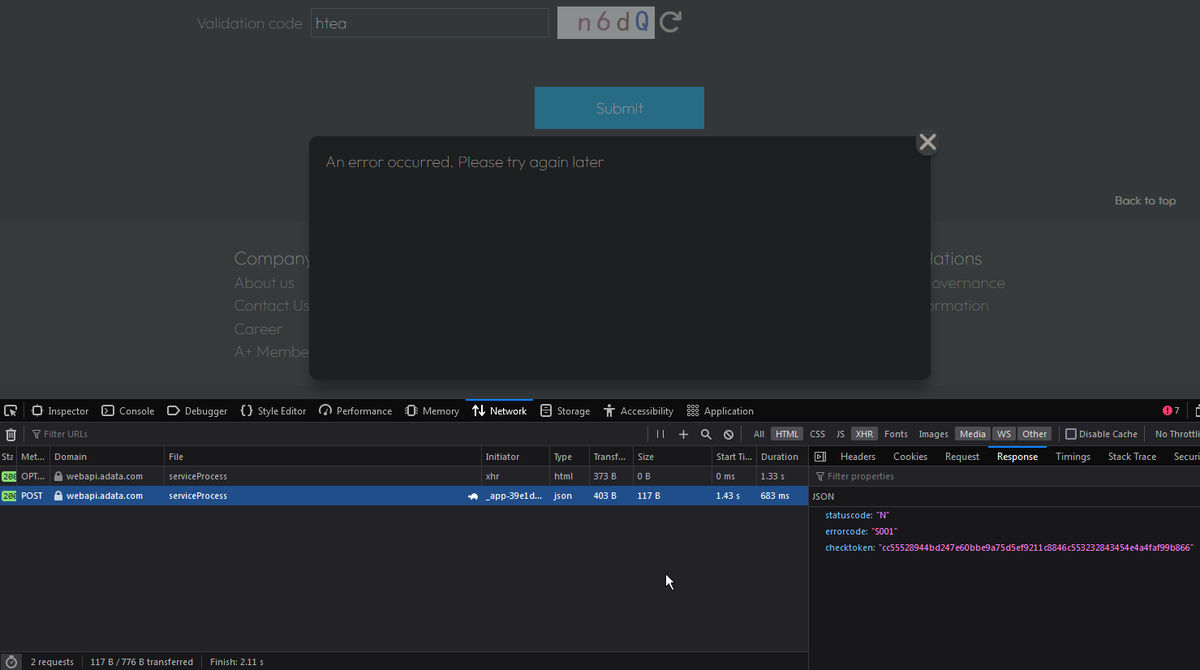
Task: Open the network search magnifier
Action: pyautogui.click(x=706, y=434)
